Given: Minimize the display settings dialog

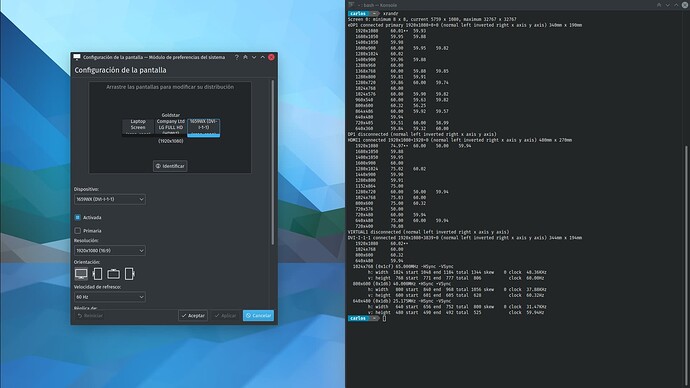Looking at the screenshot, I should 254,57.
